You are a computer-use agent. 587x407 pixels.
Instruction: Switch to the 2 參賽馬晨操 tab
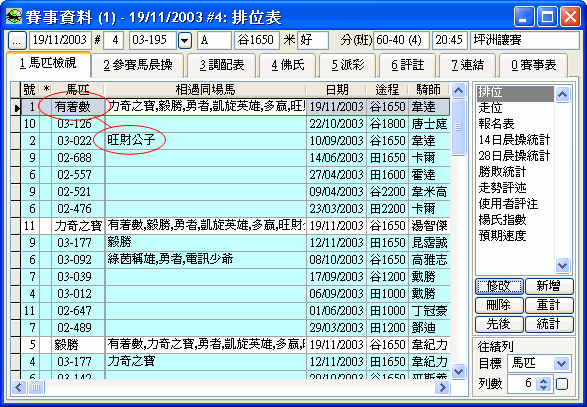pyautogui.click(x=138, y=65)
